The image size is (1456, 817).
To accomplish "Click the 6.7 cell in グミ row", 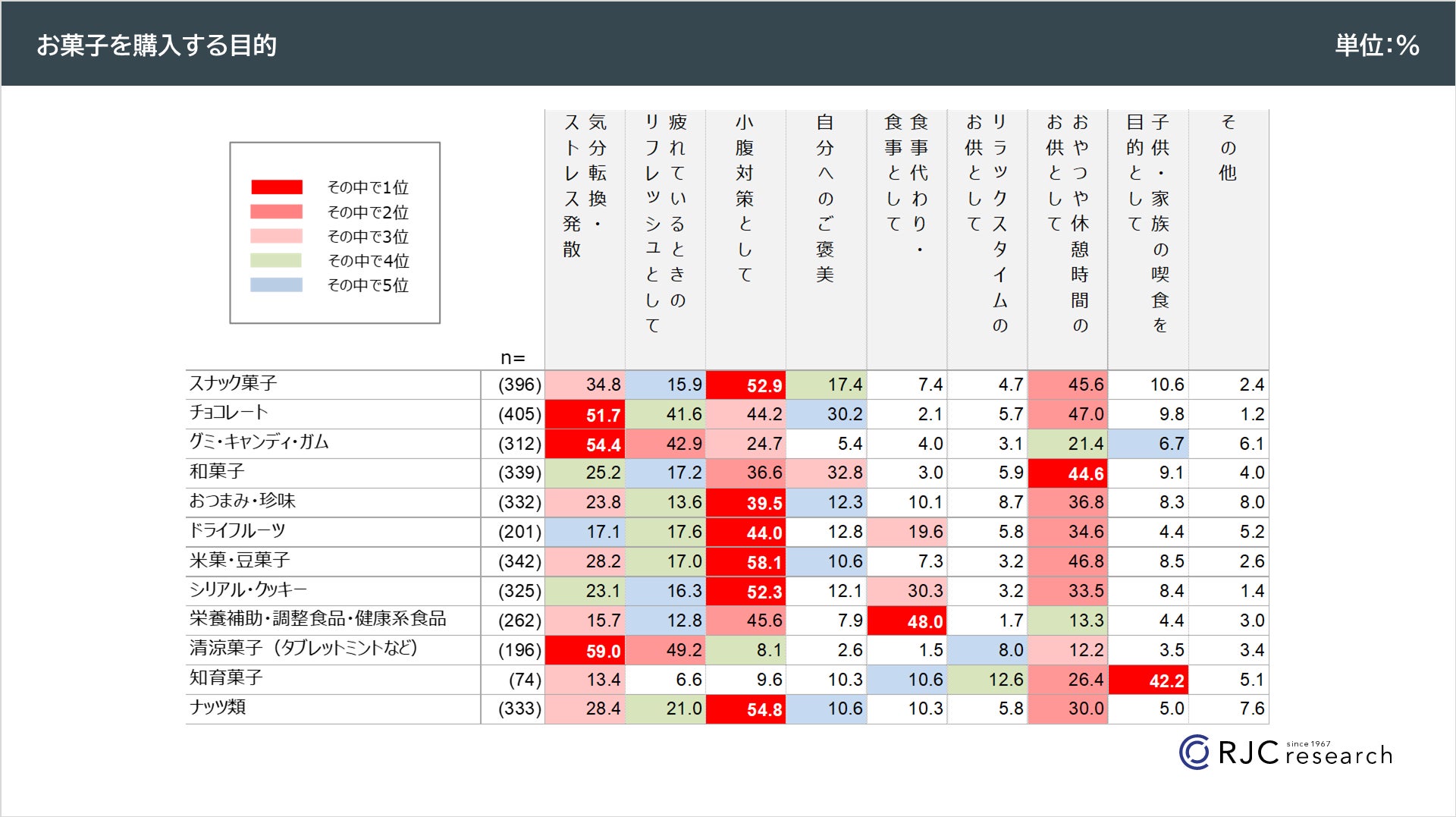I will (x=1148, y=444).
